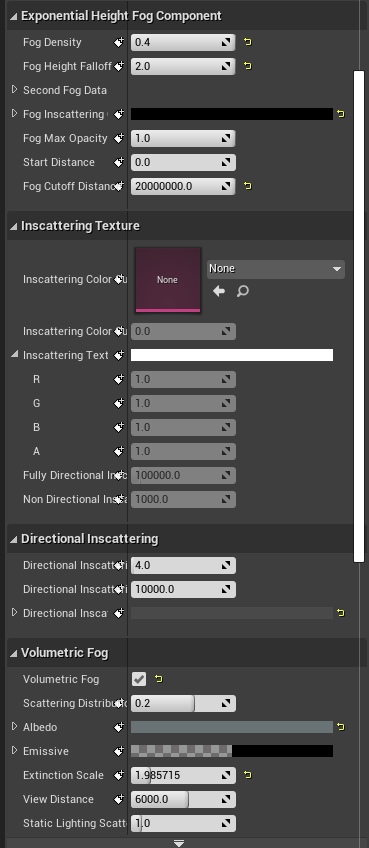This screenshot has width=369, height=848.
Task: Click Fog Max Opacity field with 1.0
Action: (183, 138)
